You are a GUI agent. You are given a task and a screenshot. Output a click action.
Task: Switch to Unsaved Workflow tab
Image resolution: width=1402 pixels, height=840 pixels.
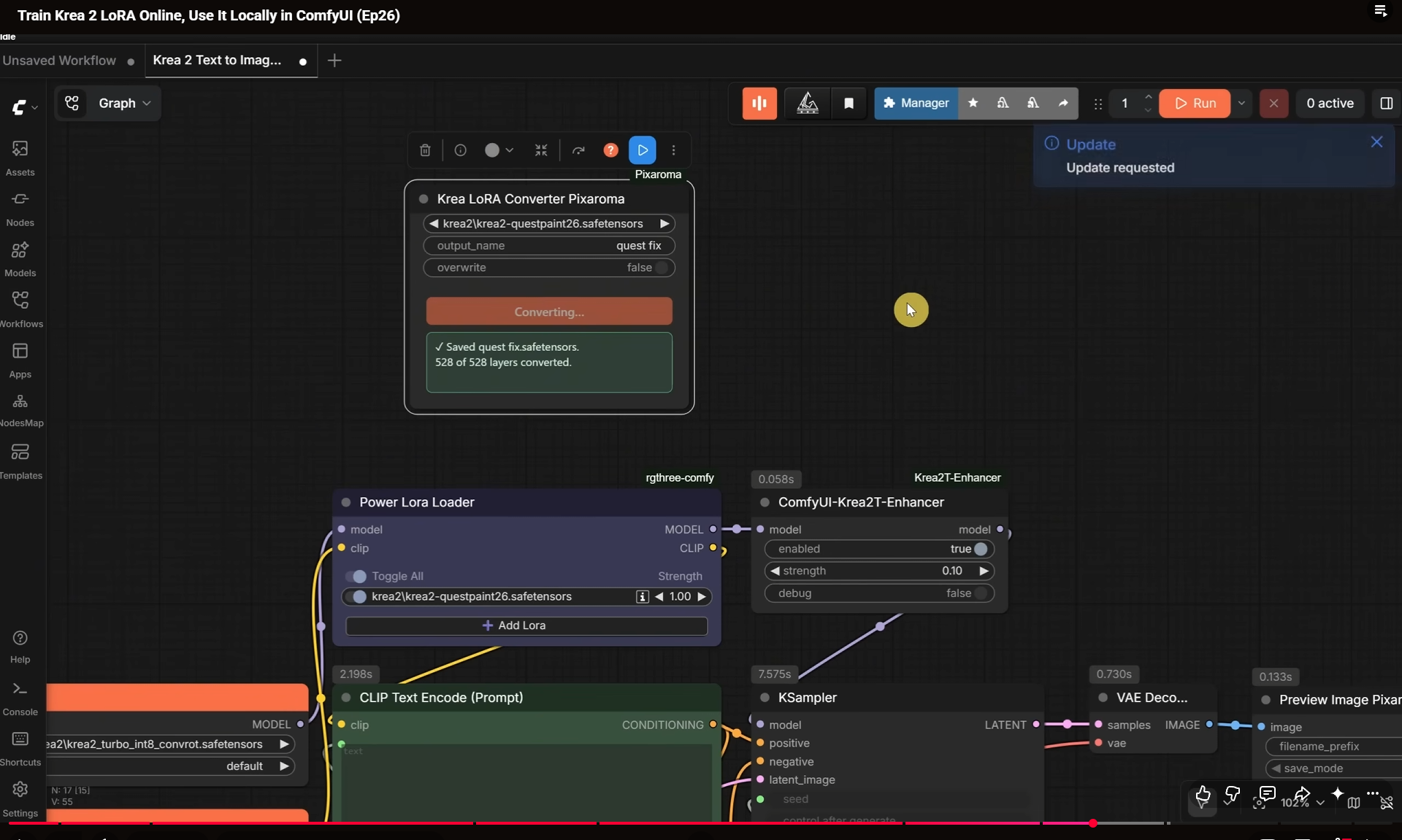(x=68, y=61)
